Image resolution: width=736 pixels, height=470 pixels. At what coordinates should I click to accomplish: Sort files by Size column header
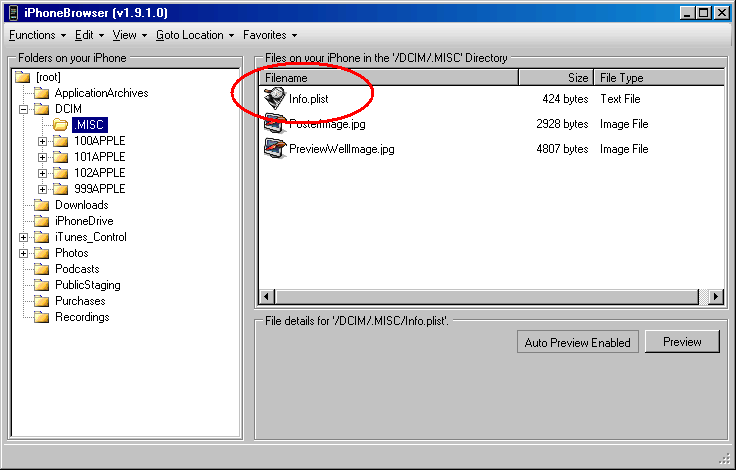[556, 77]
